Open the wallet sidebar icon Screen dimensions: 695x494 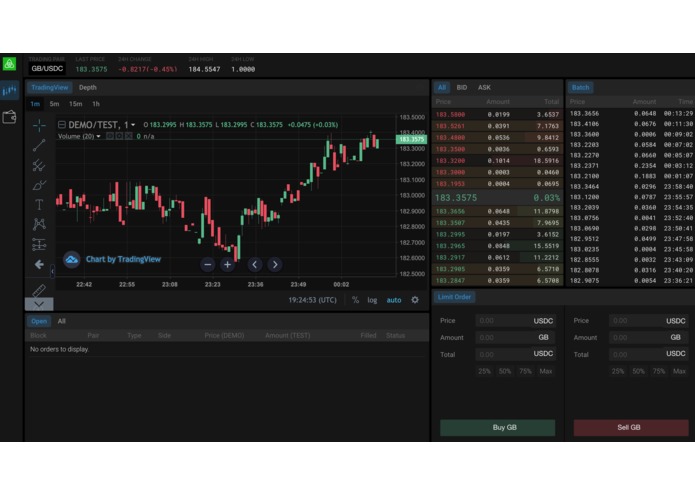coord(9,117)
